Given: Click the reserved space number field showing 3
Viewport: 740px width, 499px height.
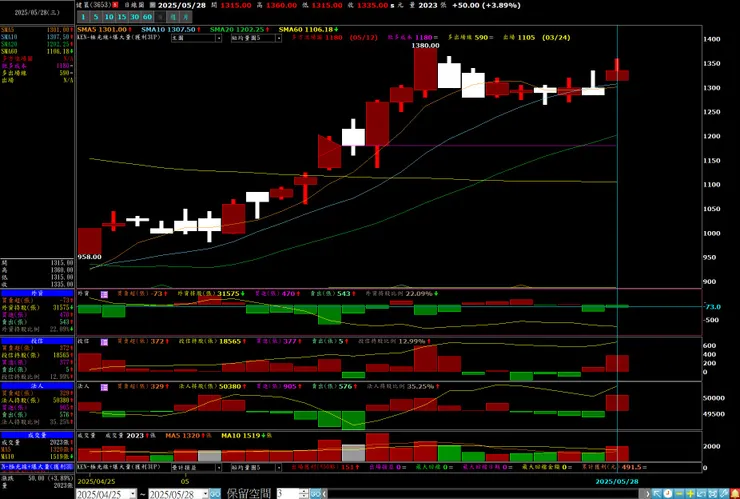Looking at the screenshot, I should click(x=287, y=494).
